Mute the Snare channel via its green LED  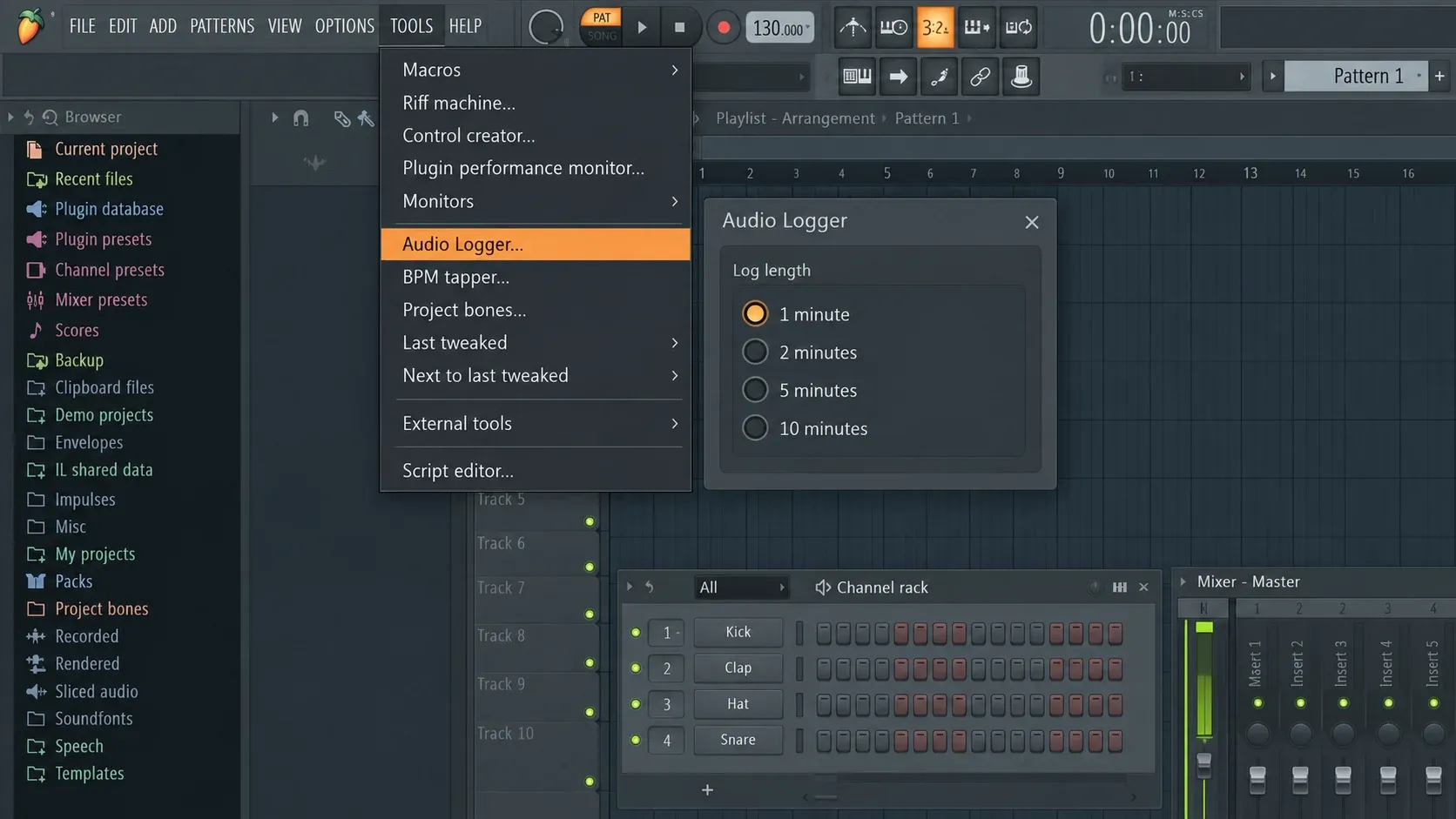tap(636, 740)
